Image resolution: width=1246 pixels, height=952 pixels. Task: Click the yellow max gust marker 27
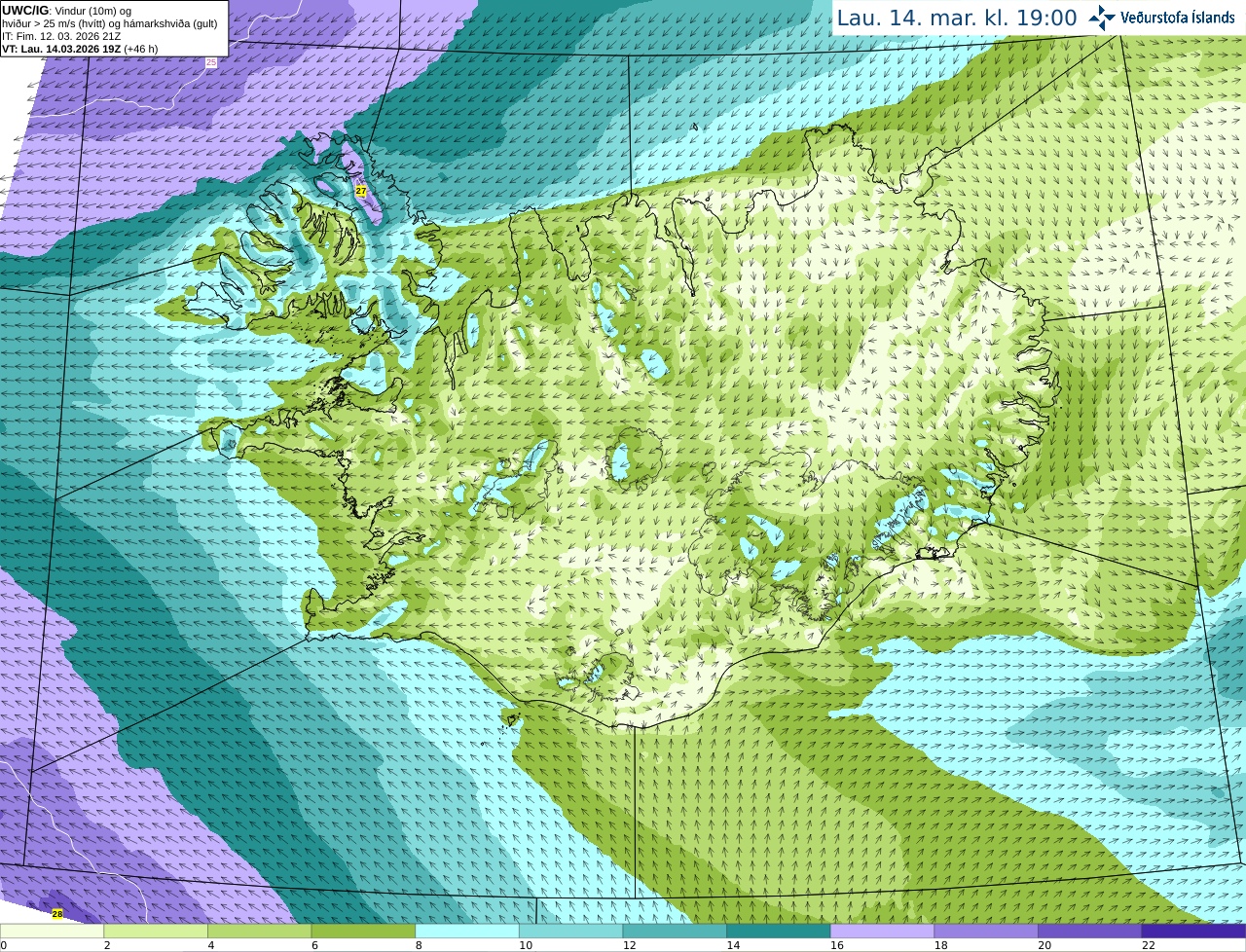pos(361,191)
